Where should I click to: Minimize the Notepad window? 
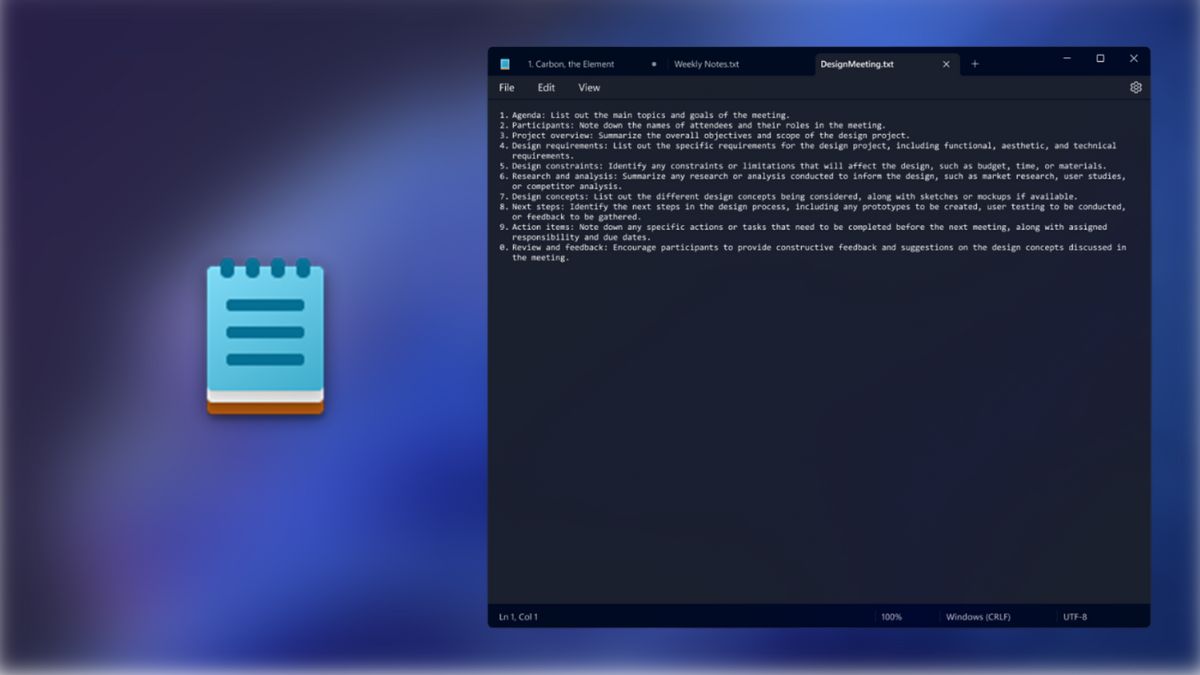pyautogui.click(x=1066, y=59)
